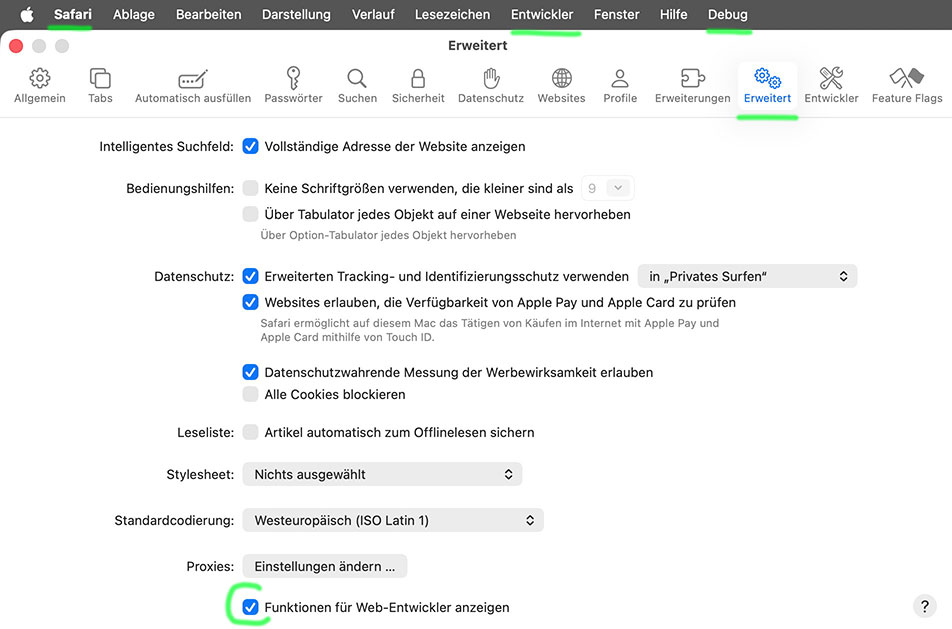The height and width of the screenshot is (629, 952).
Task: Uncheck Vollständige Adresse der Website anzeigen
Action: [x=250, y=146]
